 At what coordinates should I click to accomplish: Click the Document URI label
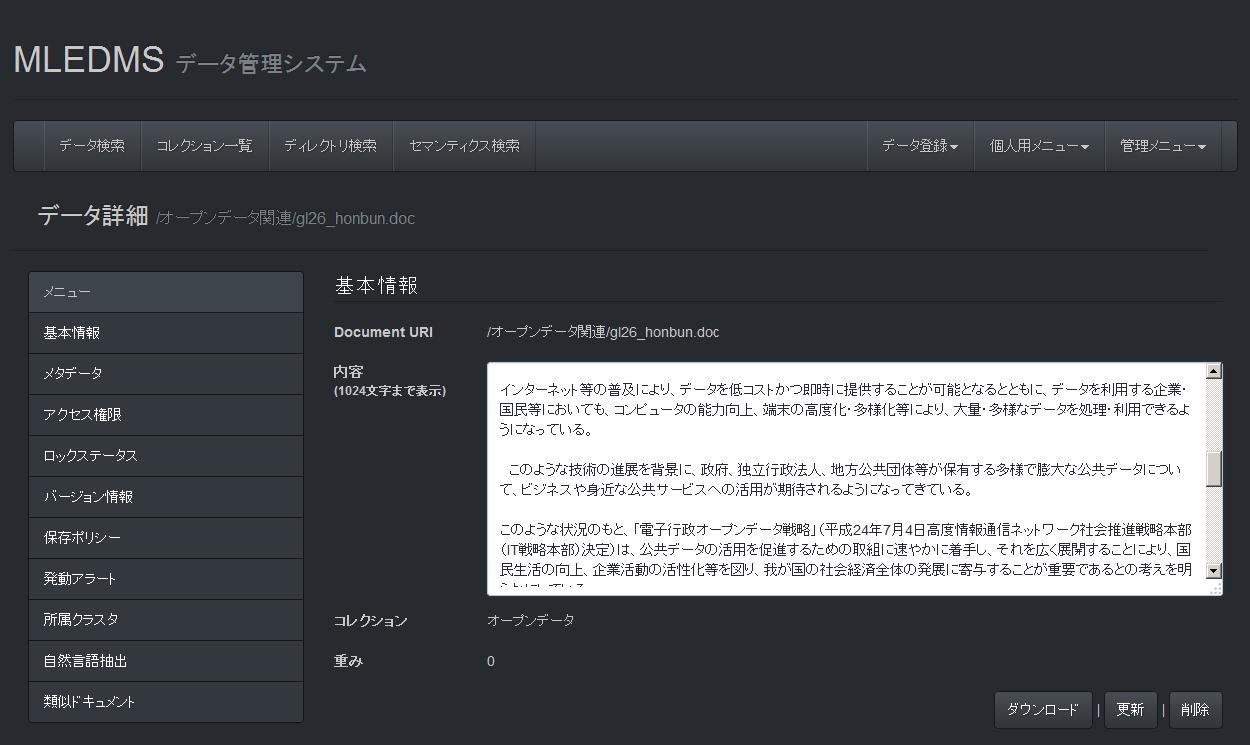tap(384, 332)
